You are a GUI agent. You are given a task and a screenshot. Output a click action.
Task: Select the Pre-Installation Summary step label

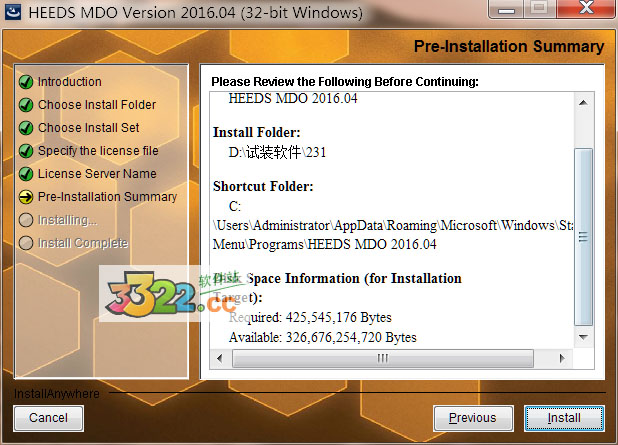[x=108, y=196]
